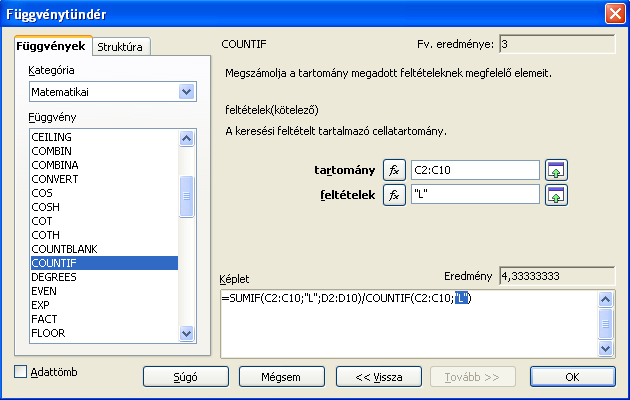Select FACT in function list

pos(104,319)
